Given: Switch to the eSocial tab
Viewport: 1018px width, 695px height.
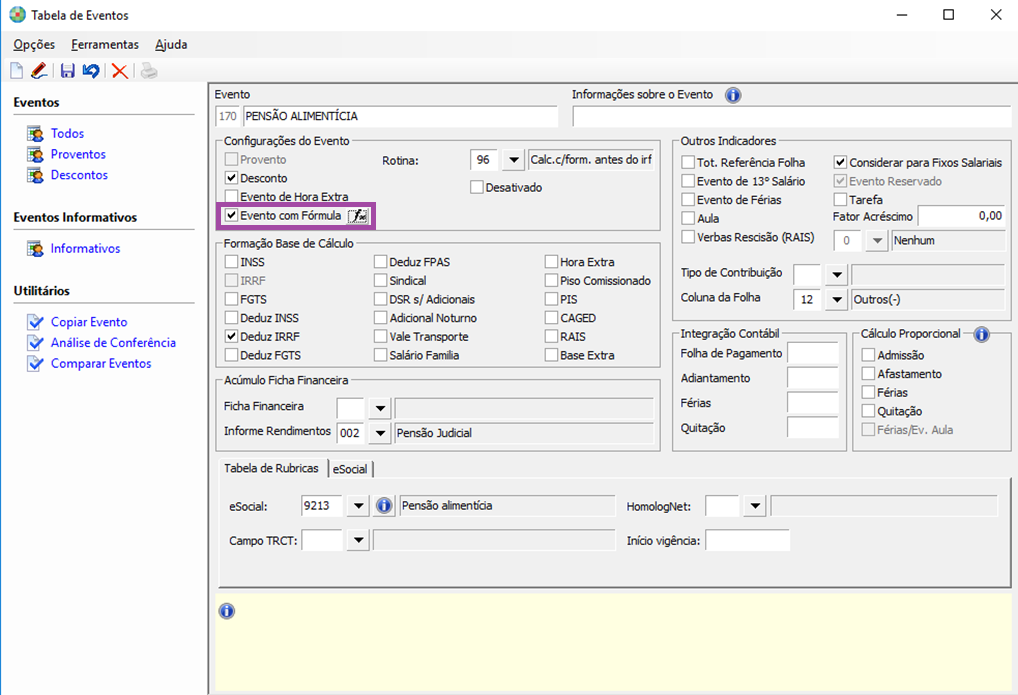Looking at the screenshot, I should [350, 469].
